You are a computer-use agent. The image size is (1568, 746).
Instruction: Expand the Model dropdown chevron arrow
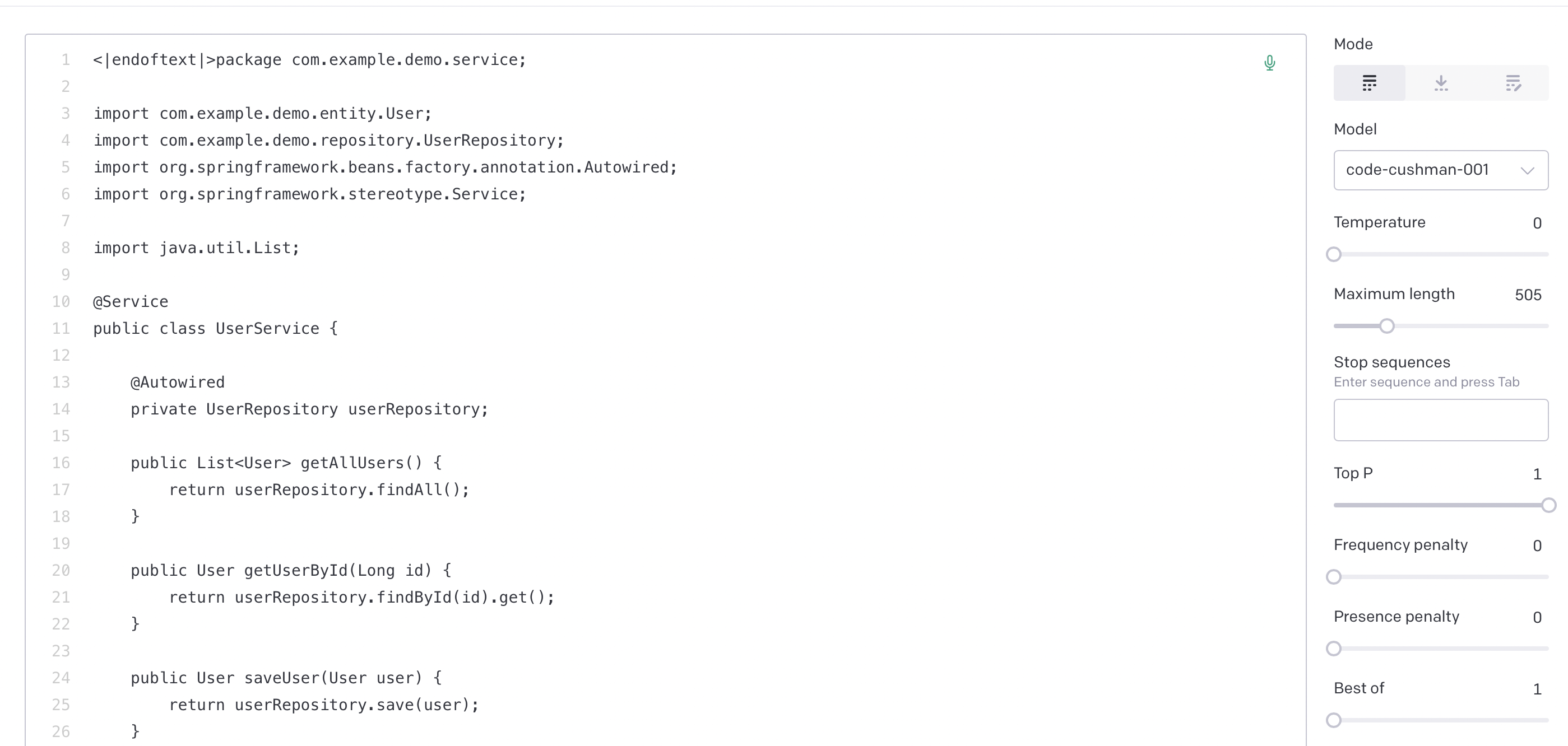tap(1527, 170)
